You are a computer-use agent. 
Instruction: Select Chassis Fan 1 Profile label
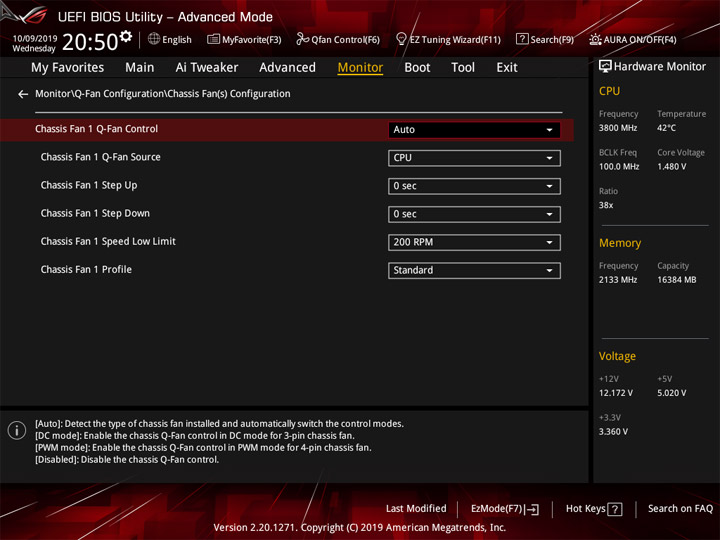[x=86, y=270]
